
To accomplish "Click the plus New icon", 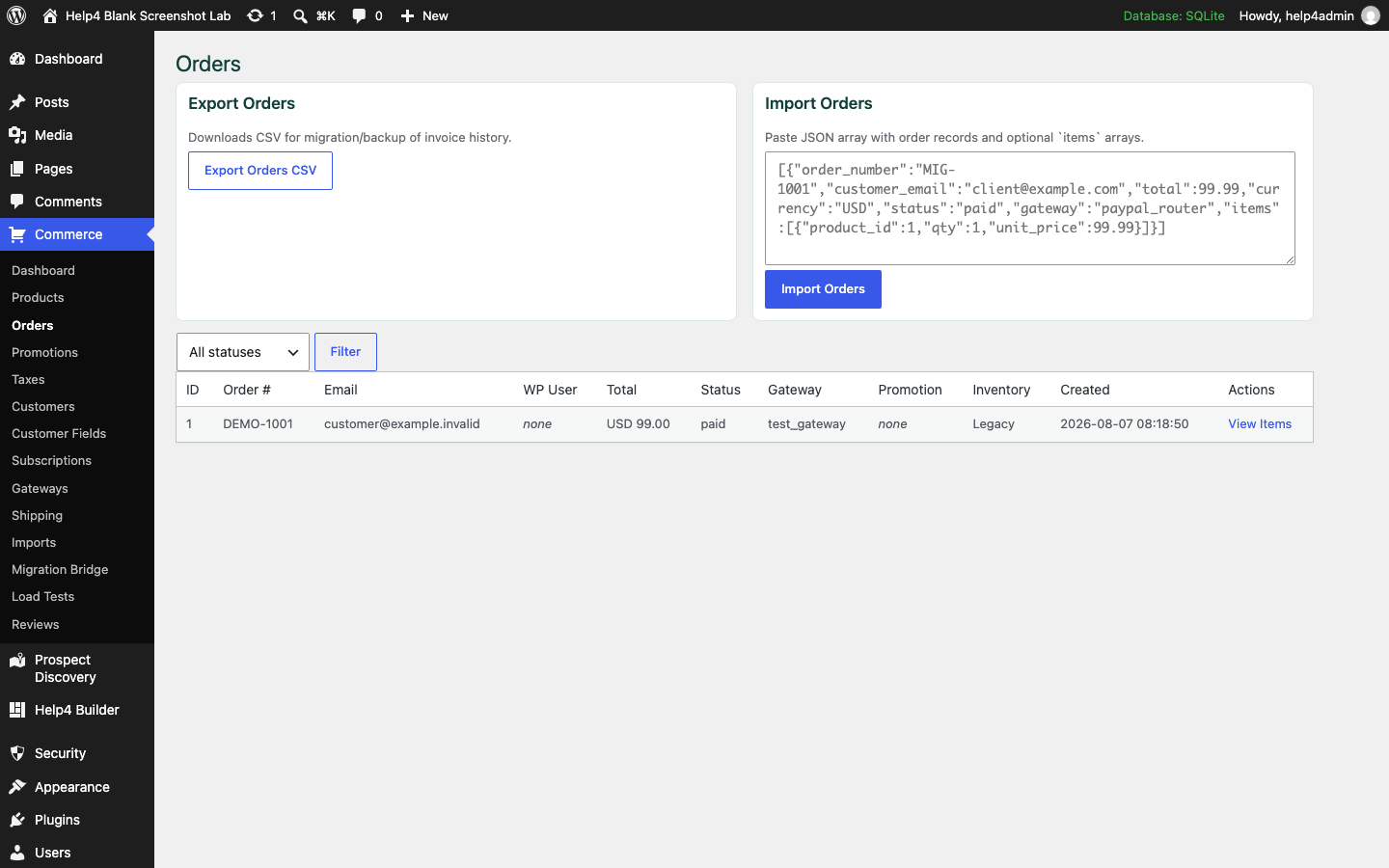I will 407,15.
